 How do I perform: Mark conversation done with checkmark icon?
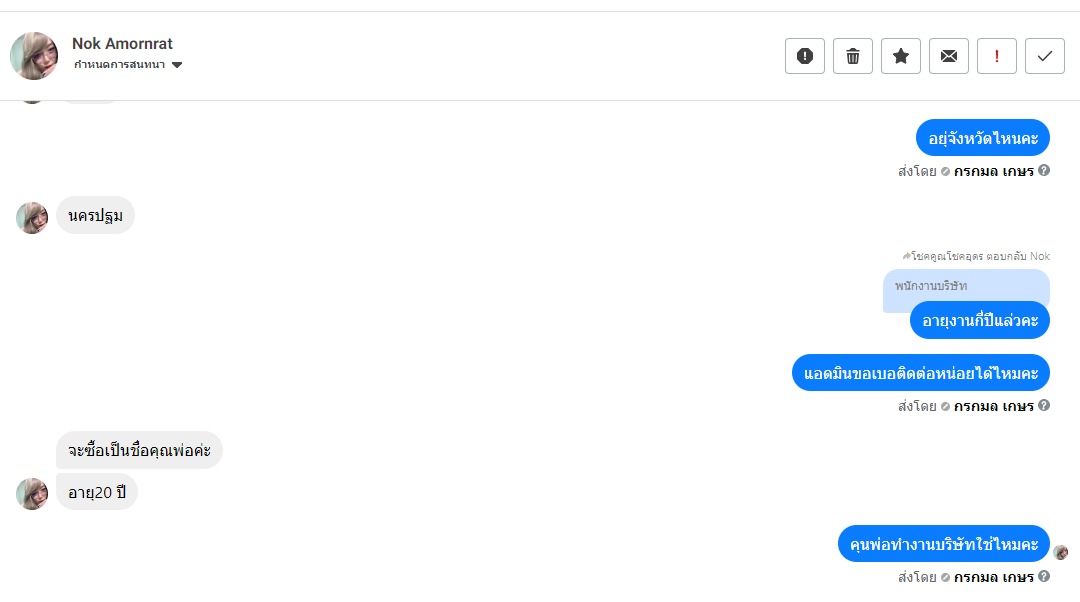(1045, 56)
